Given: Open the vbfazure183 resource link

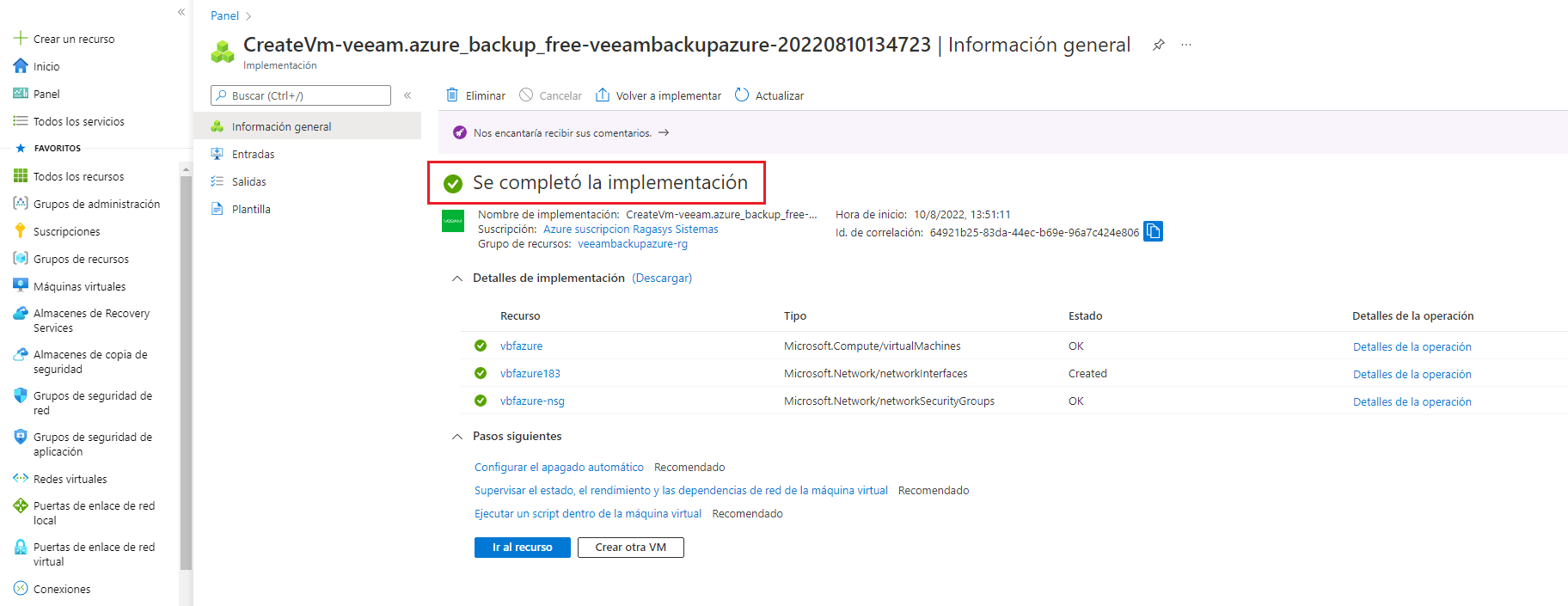Looking at the screenshot, I should (530, 373).
